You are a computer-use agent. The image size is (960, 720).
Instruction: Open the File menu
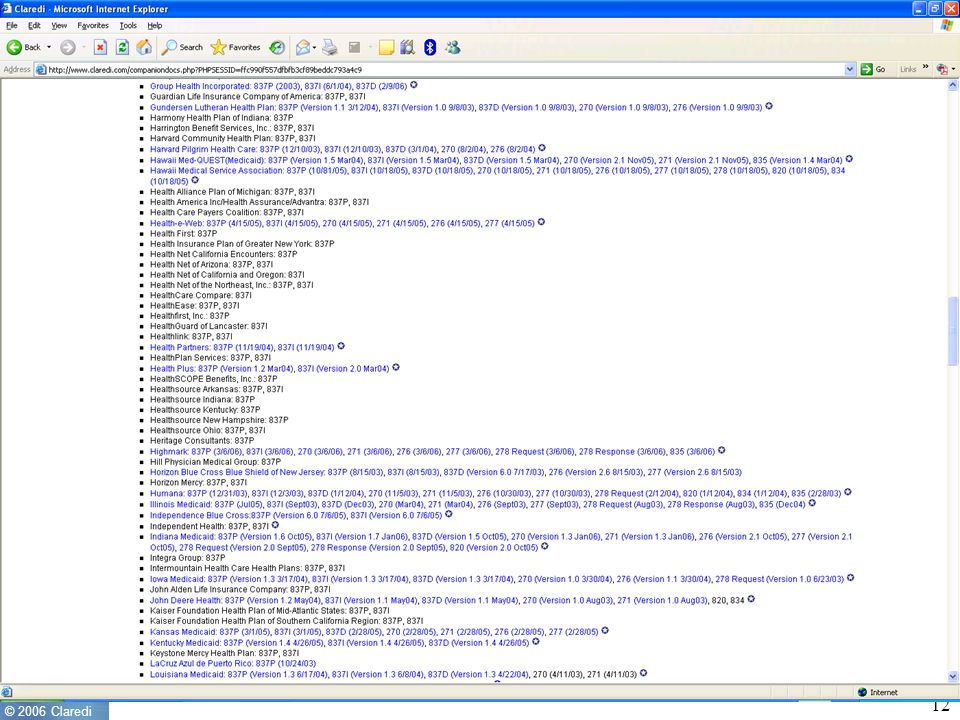tap(12, 26)
